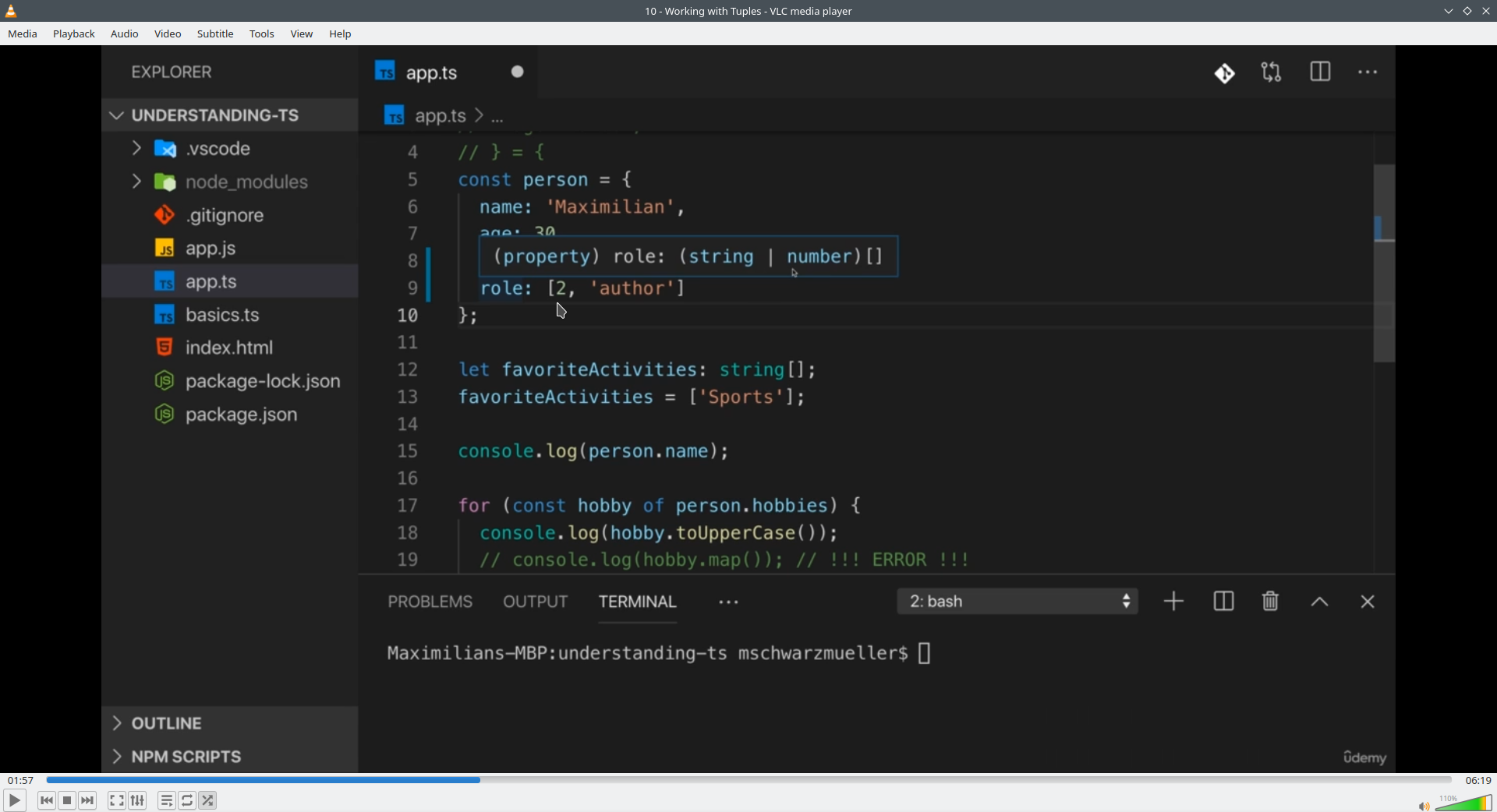
Task: Click the TypeScript icon of basics.ts
Action: pyautogui.click(x=165, y=315)
